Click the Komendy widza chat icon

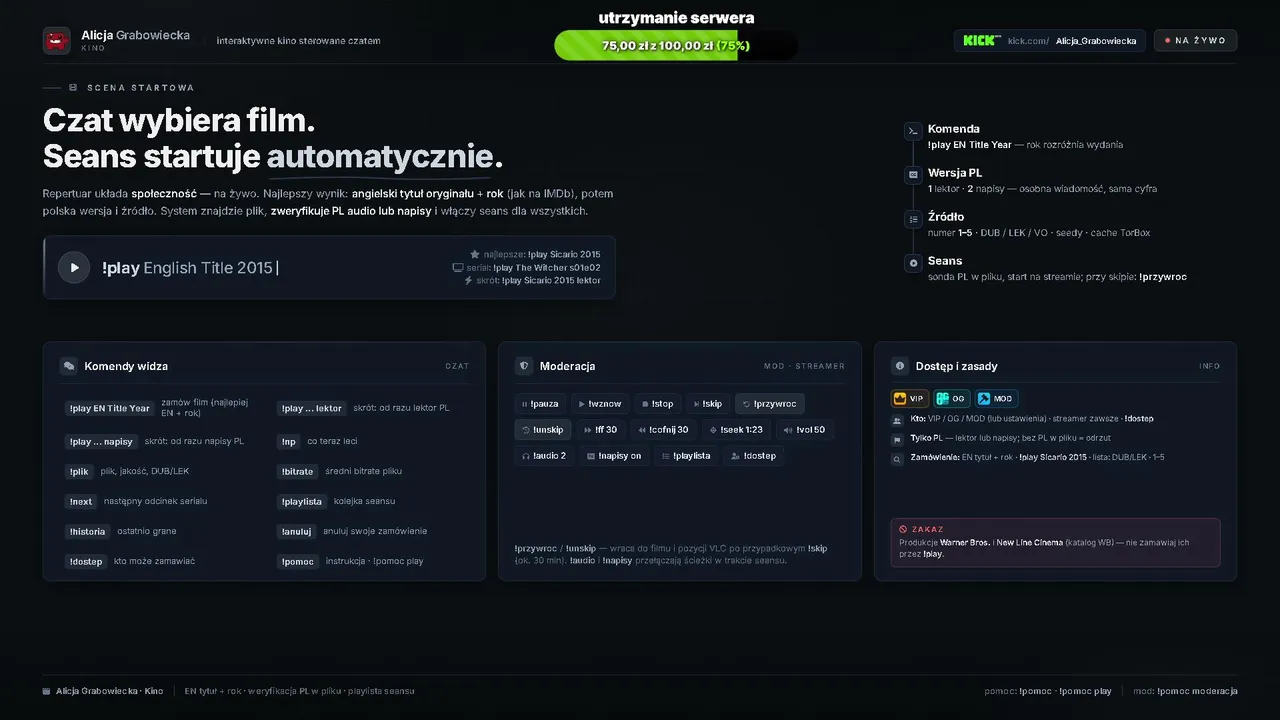tap(68, 366)
